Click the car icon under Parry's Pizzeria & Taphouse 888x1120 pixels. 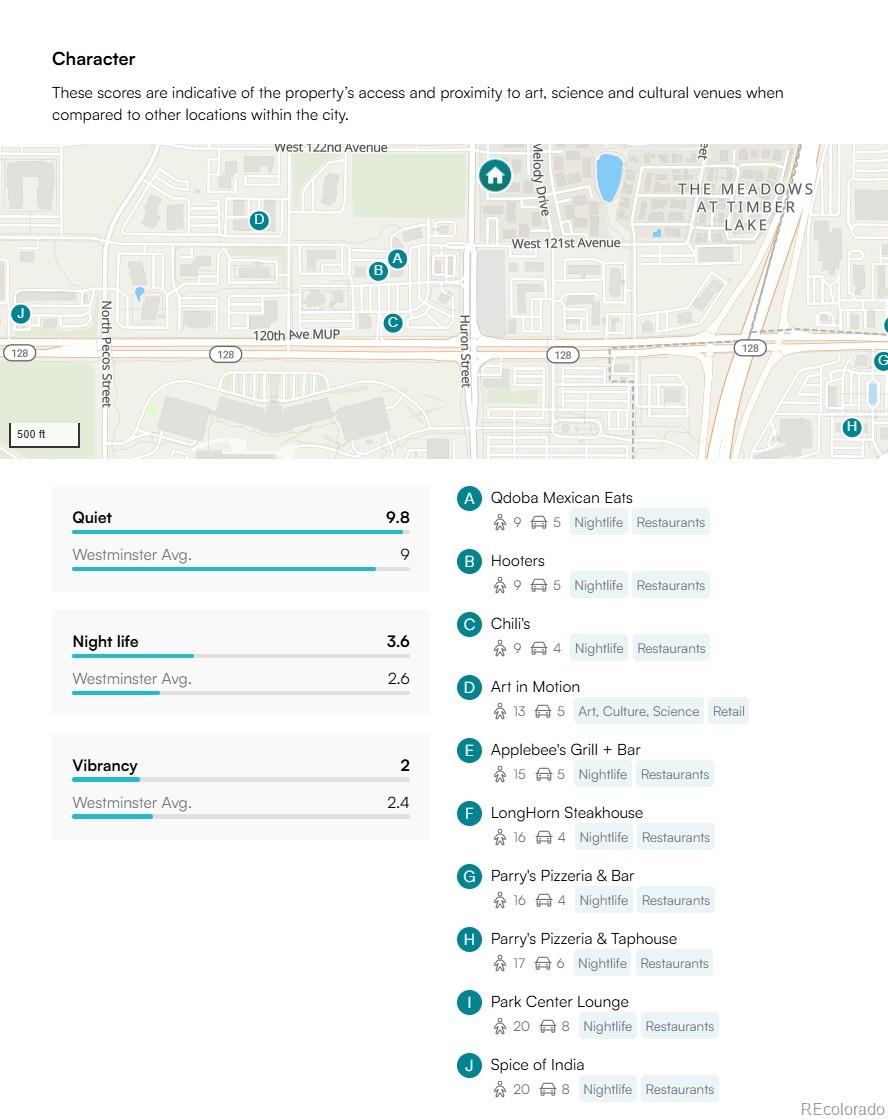(x=543, y=964)
